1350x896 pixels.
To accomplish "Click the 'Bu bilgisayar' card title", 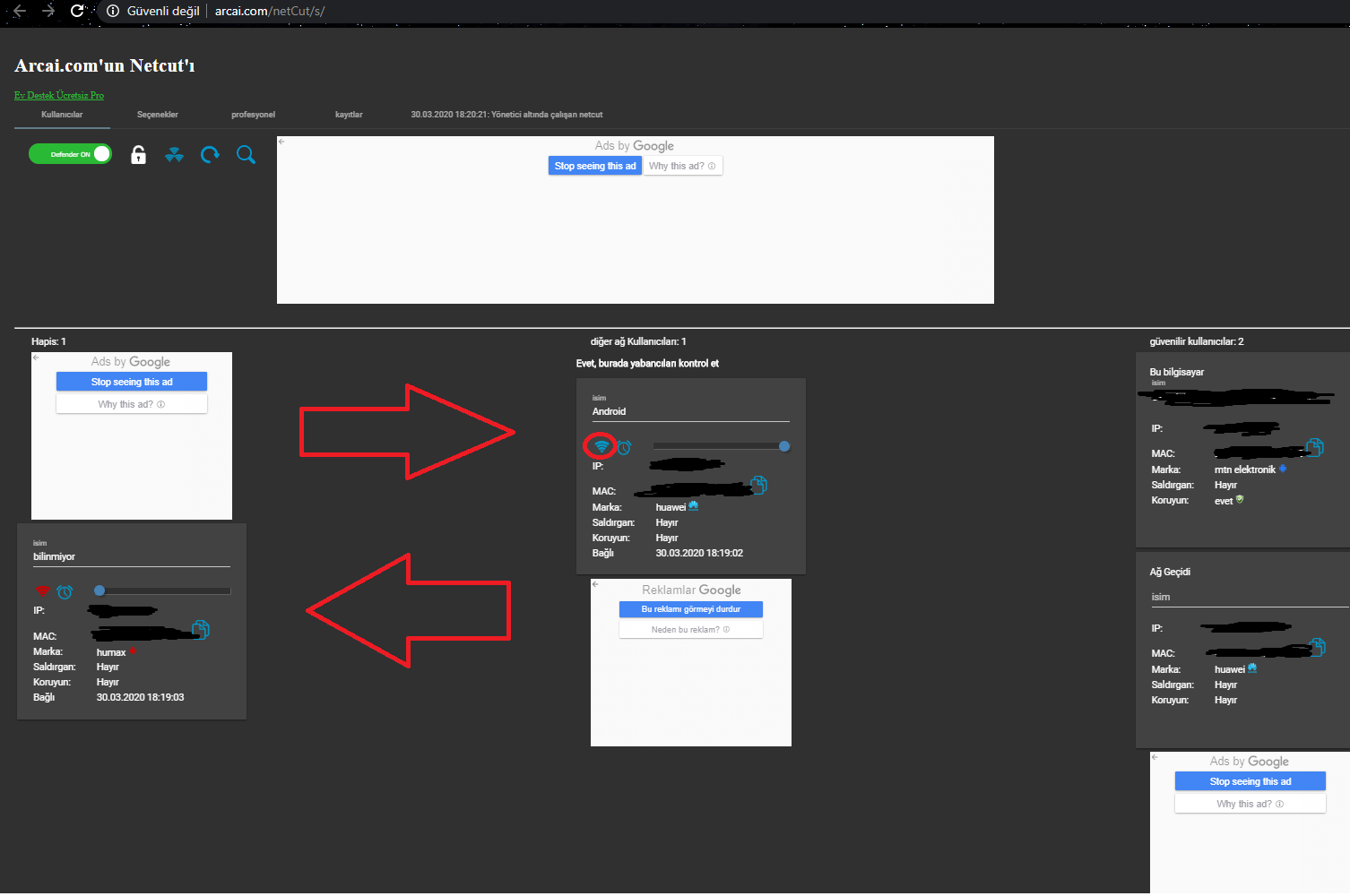I will click(x=1177, y=372).
